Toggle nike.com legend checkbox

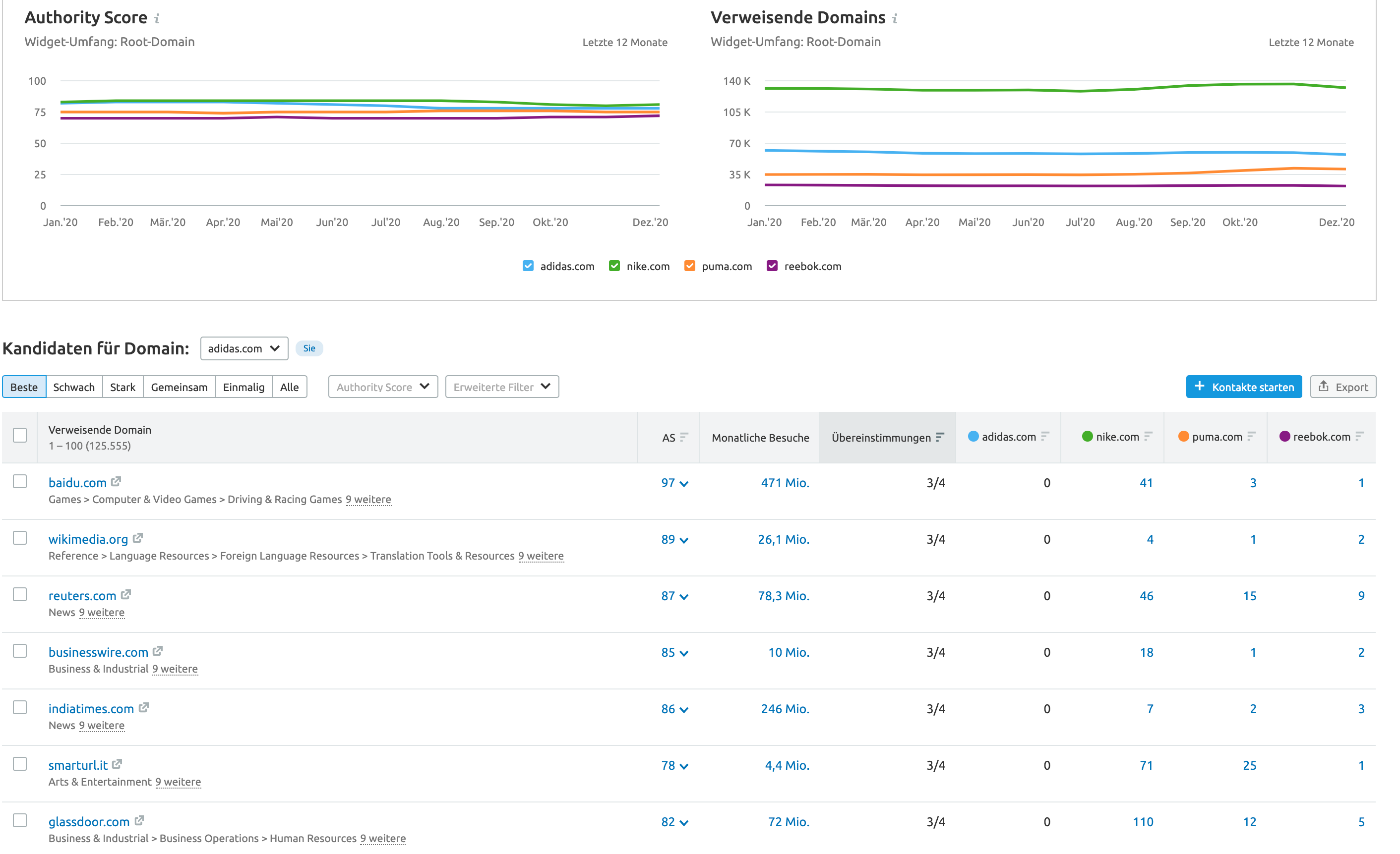click(x=615, y=266)
